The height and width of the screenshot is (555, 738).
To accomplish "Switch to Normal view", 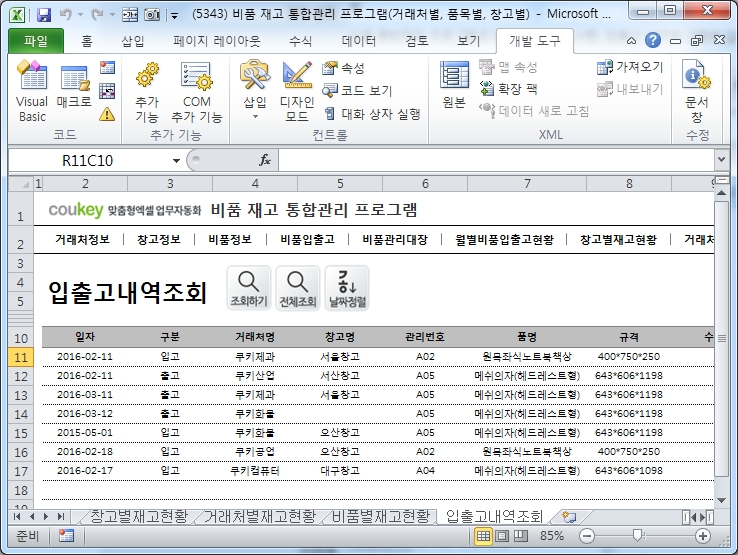I will pos(483,536).
